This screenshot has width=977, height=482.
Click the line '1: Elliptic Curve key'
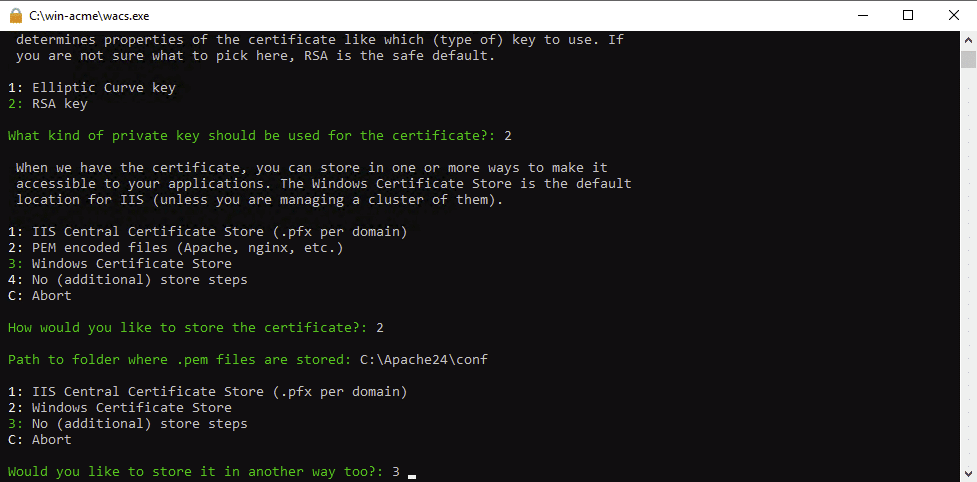[x=92, y=88]
